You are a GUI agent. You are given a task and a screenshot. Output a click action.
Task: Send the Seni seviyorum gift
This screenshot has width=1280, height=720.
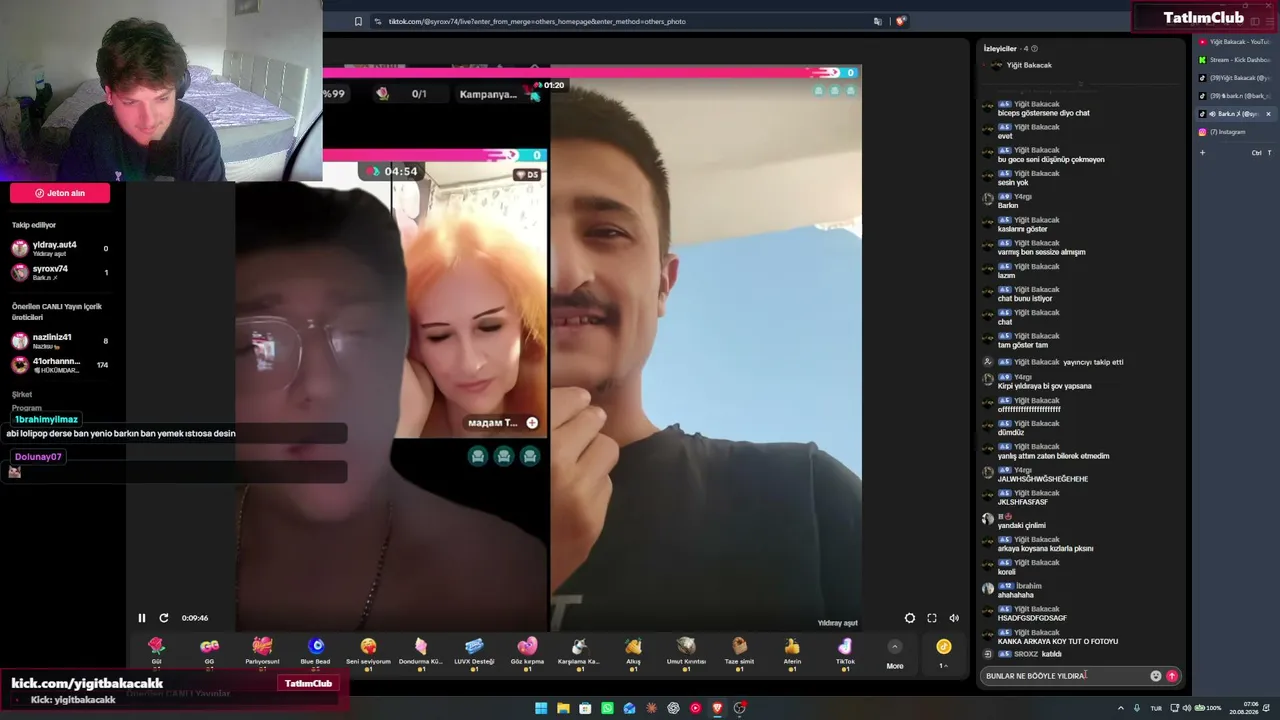pyautogui.click(x=368, y=652)
